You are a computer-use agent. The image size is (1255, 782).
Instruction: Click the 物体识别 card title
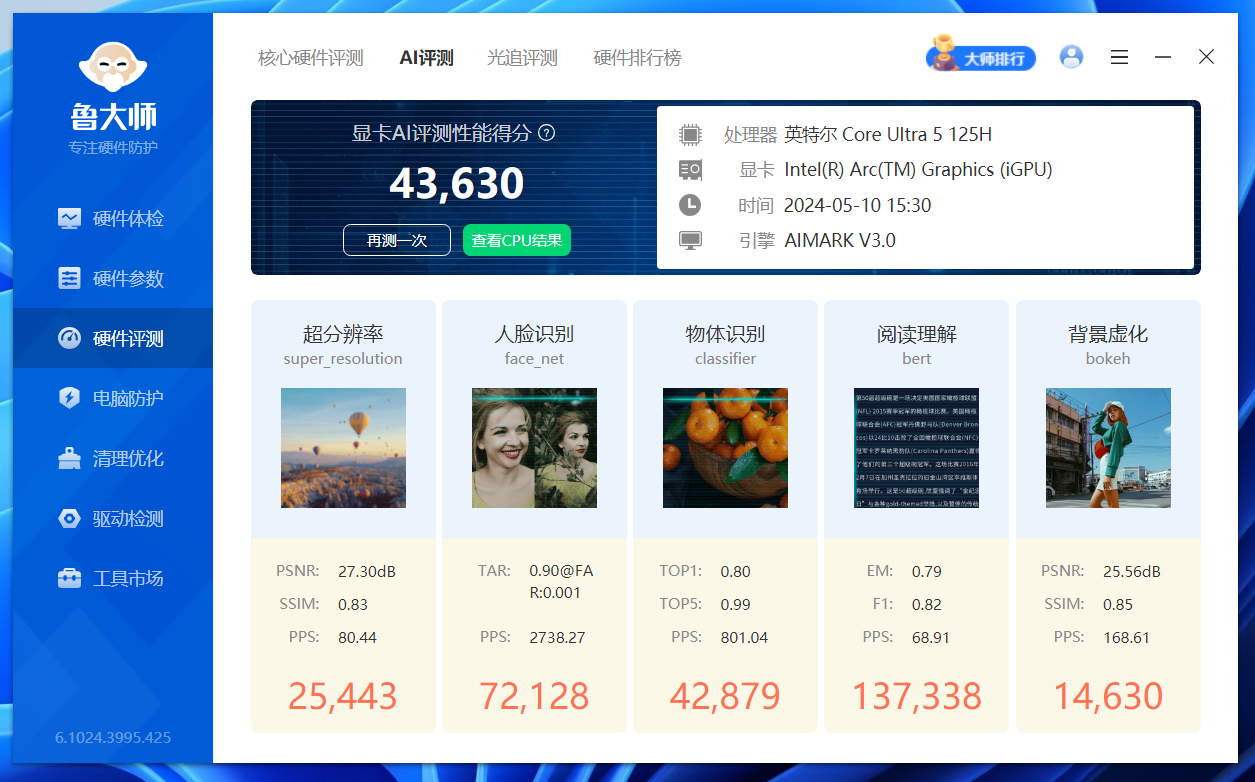(725, 334)
